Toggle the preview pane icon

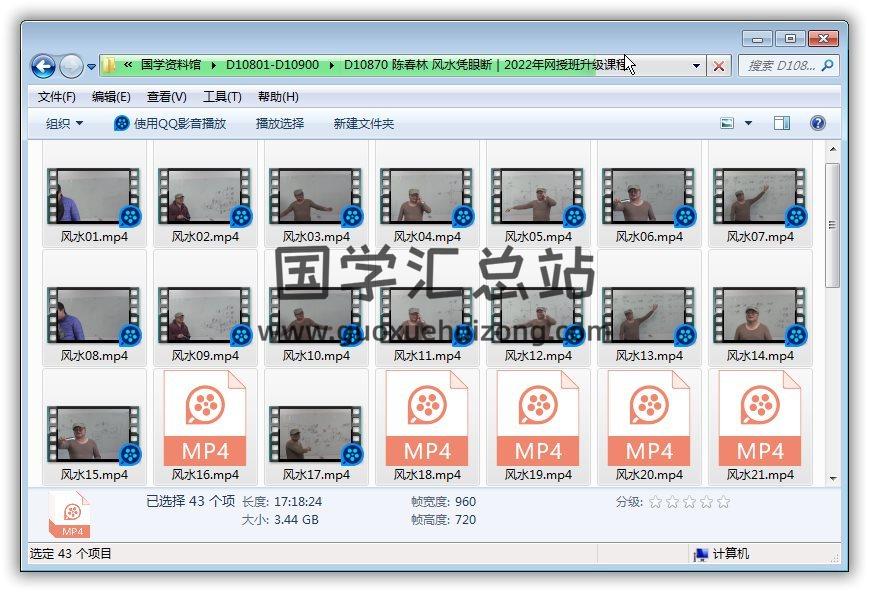tap(782, 123)
